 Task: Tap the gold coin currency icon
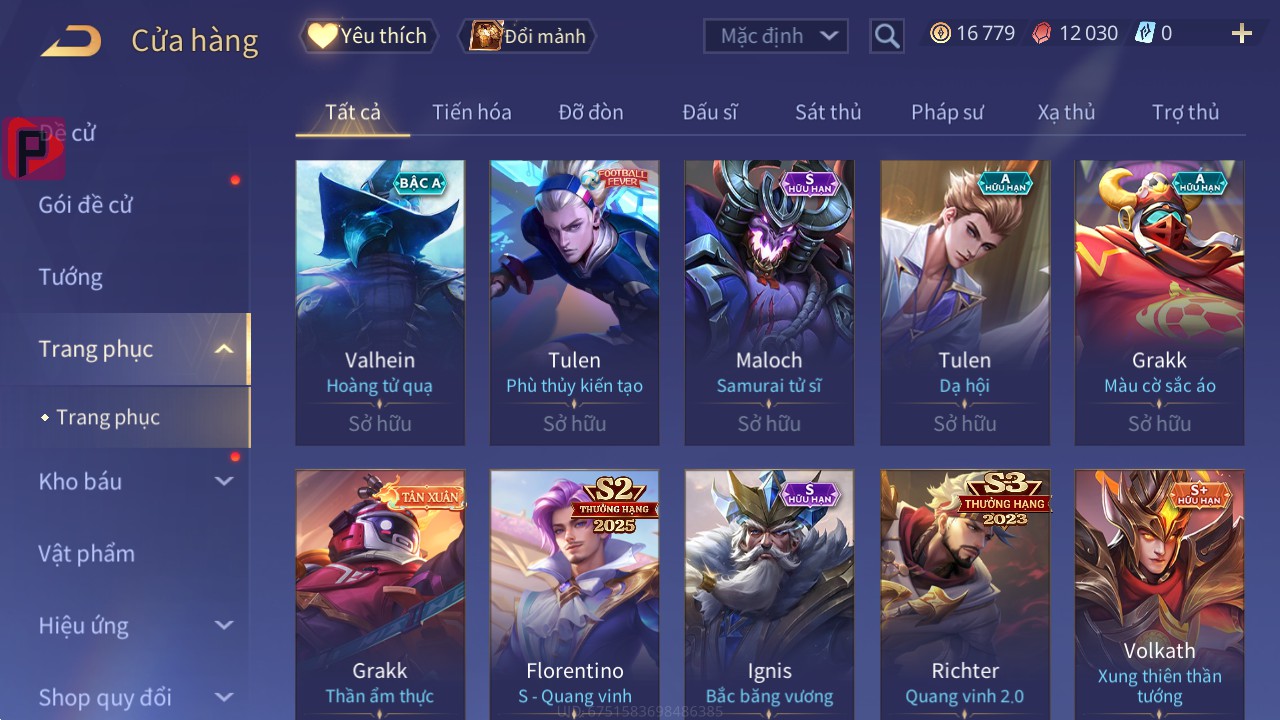940,33
